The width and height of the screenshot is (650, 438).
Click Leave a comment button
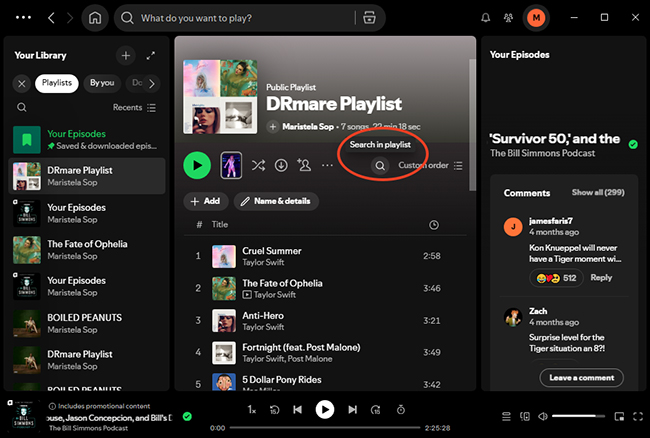pos(582,378)
